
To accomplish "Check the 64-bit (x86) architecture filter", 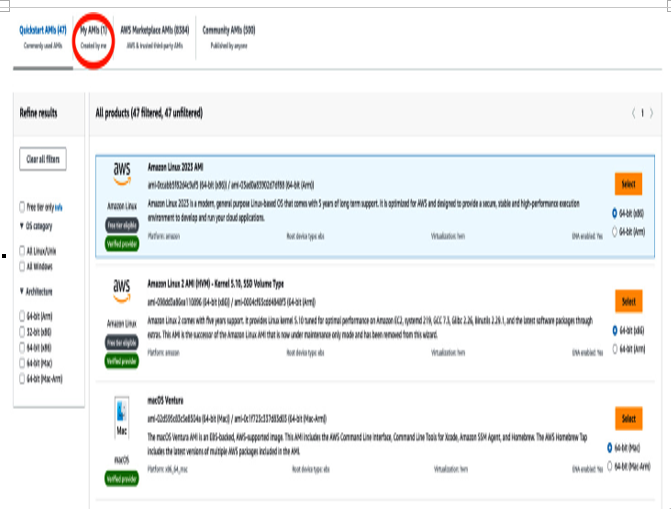I will coord(22,348).
